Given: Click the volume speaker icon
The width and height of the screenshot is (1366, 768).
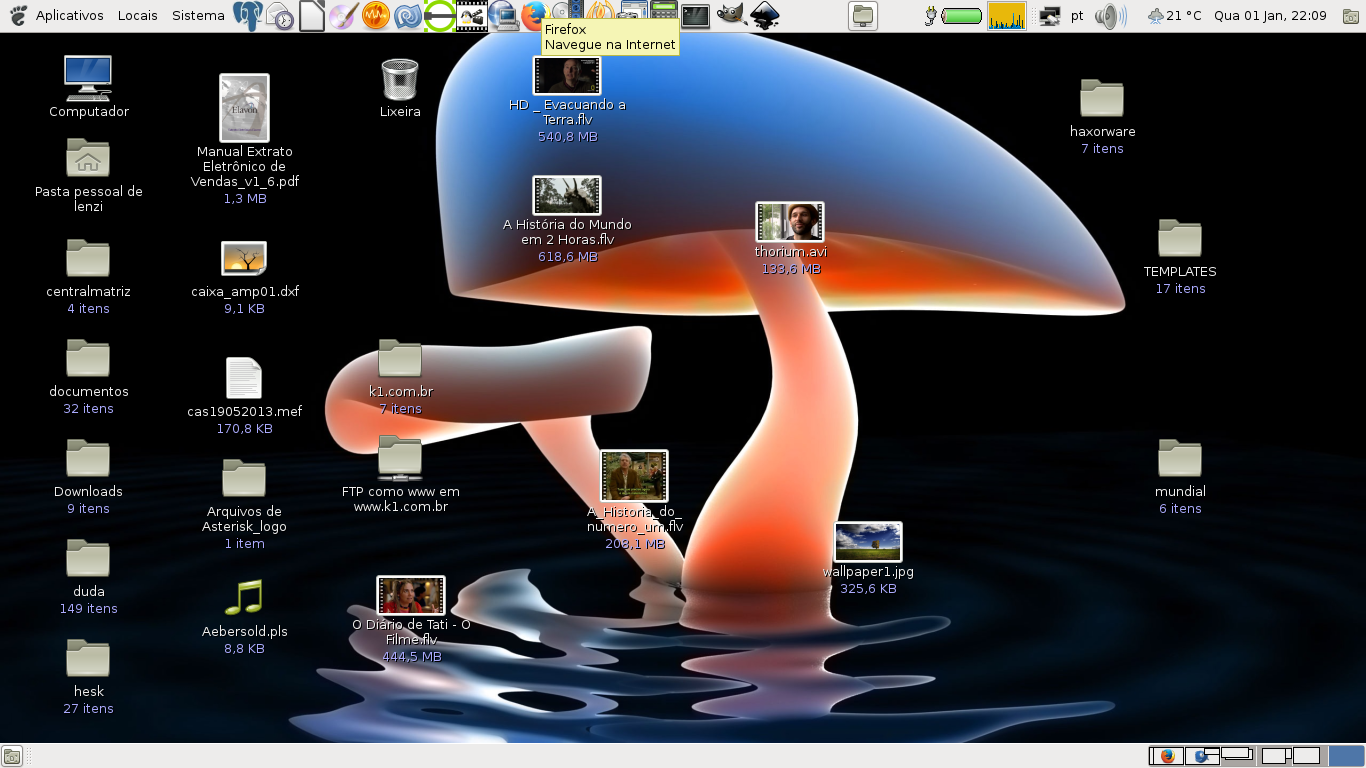Looking at the screenshot, I should (1109, 15).
